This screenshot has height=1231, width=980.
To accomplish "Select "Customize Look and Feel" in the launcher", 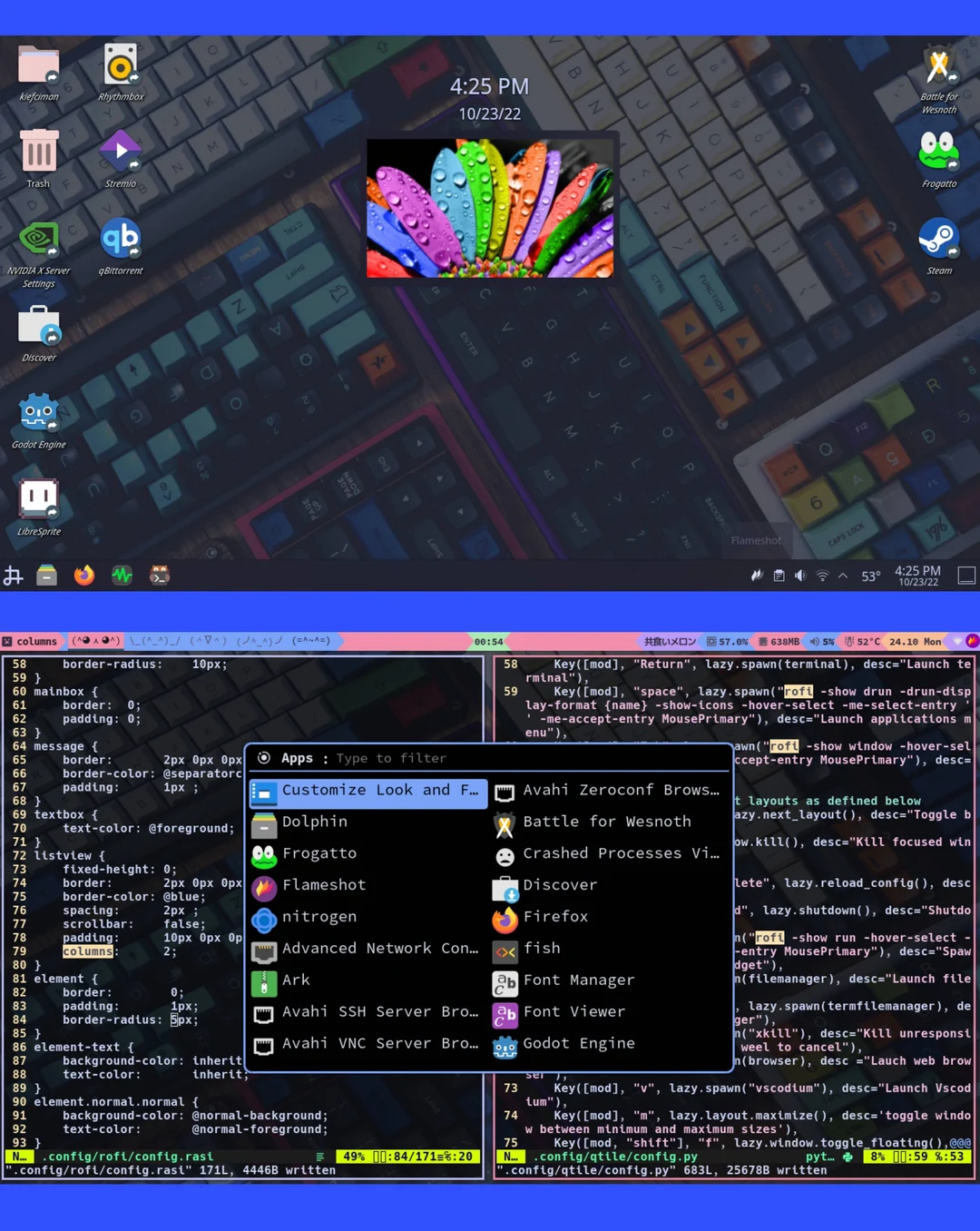I will [x=367, y=790].
